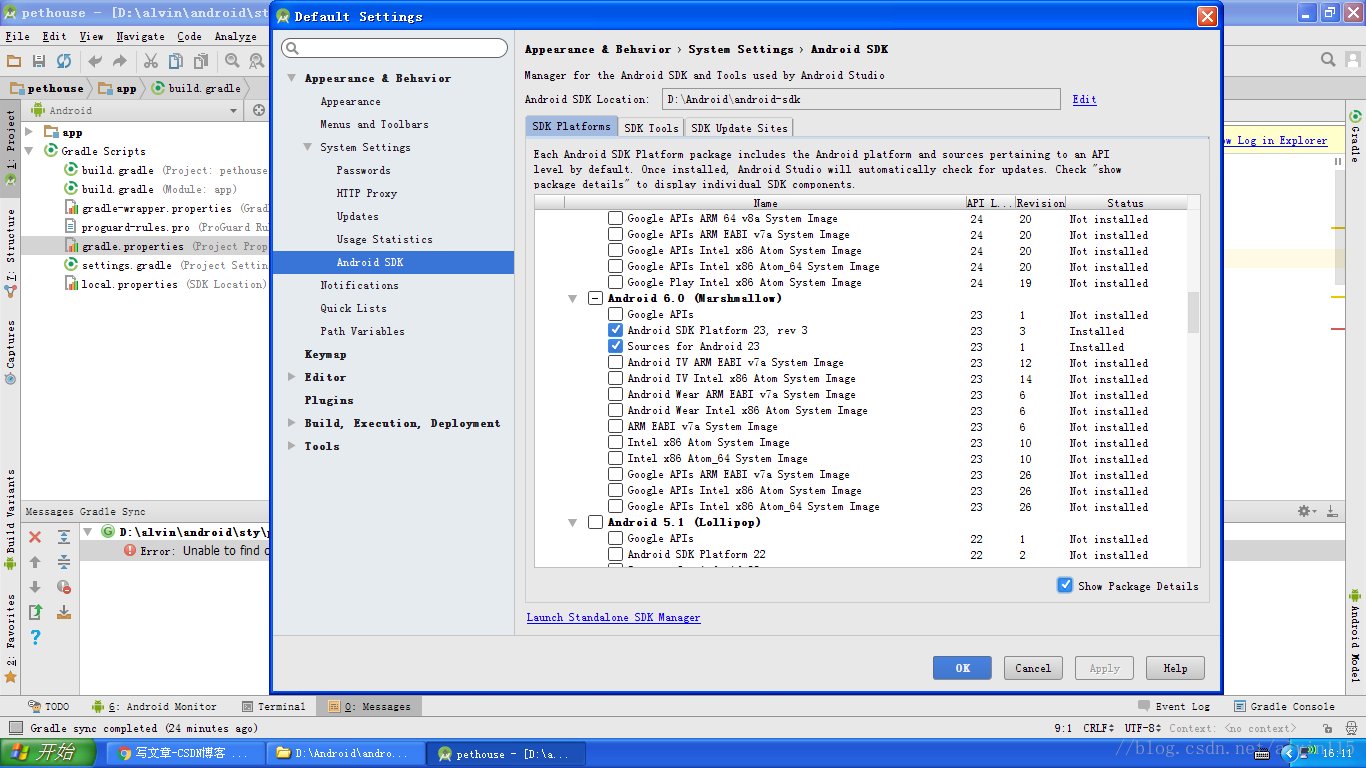
Task: Click the Edit link for SDK location
Action: 1084,99
